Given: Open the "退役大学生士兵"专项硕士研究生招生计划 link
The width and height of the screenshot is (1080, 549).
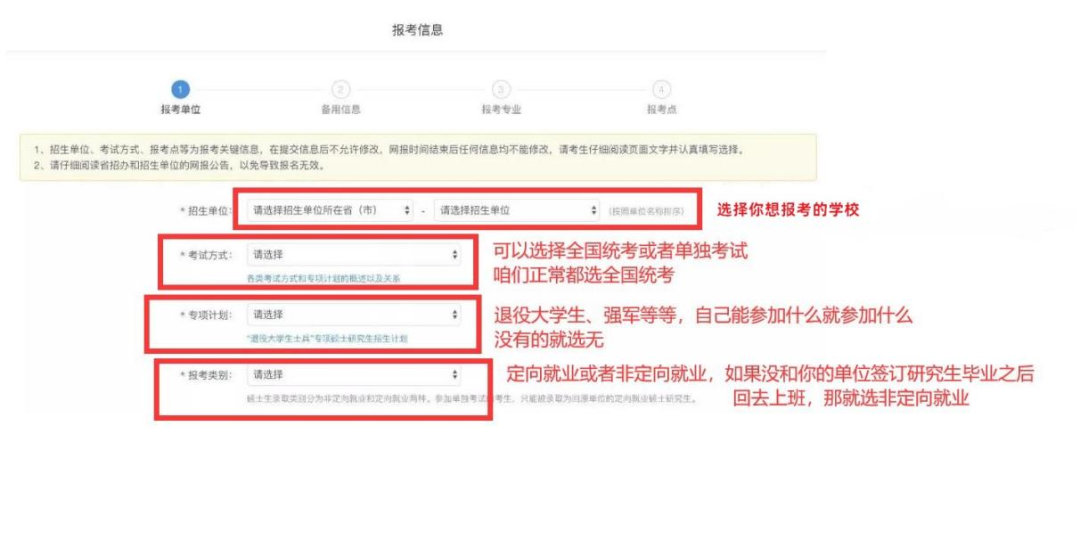Looking at the screenshot, I should coord(326,339).
